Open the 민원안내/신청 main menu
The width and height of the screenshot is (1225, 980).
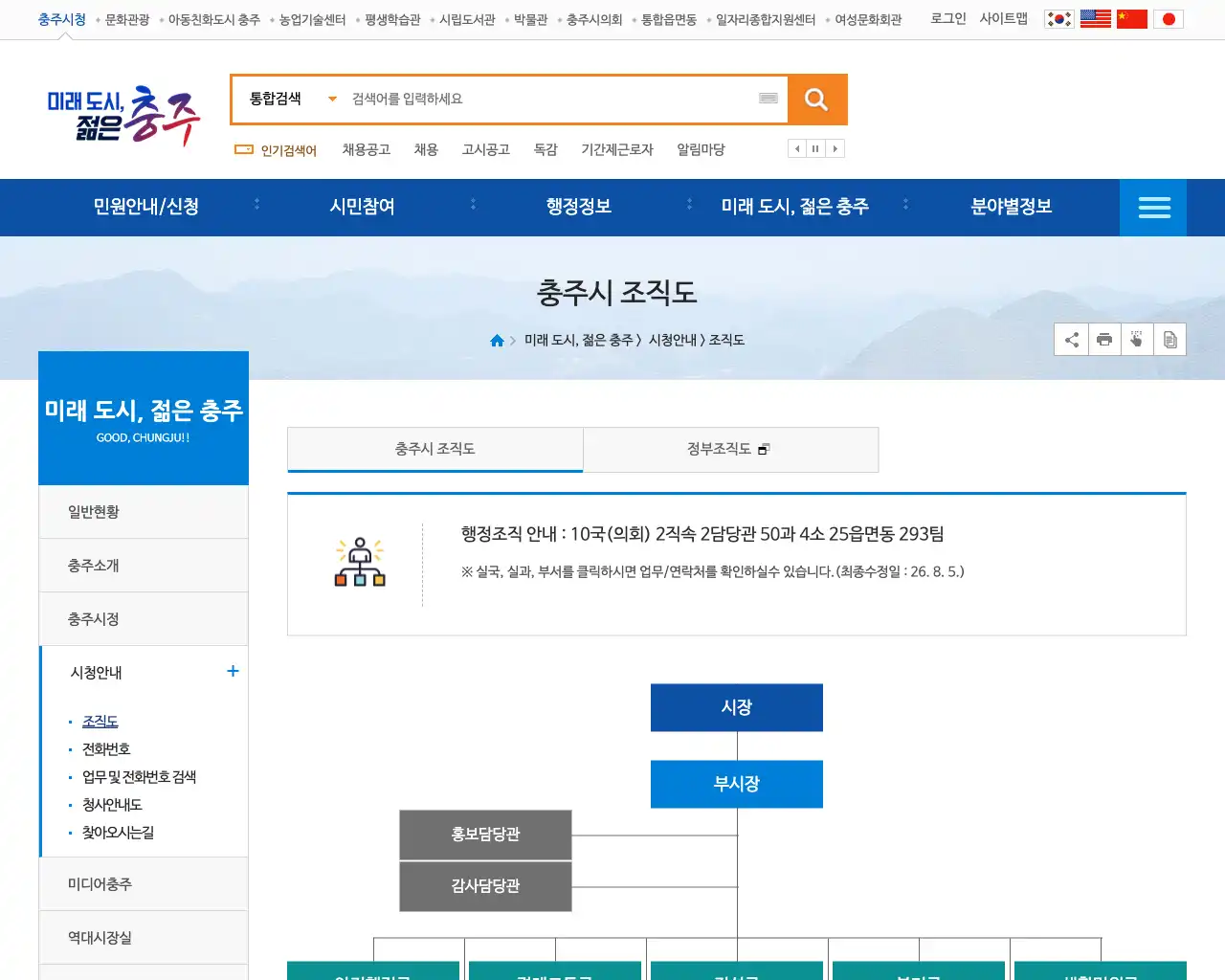coord(146,207)
